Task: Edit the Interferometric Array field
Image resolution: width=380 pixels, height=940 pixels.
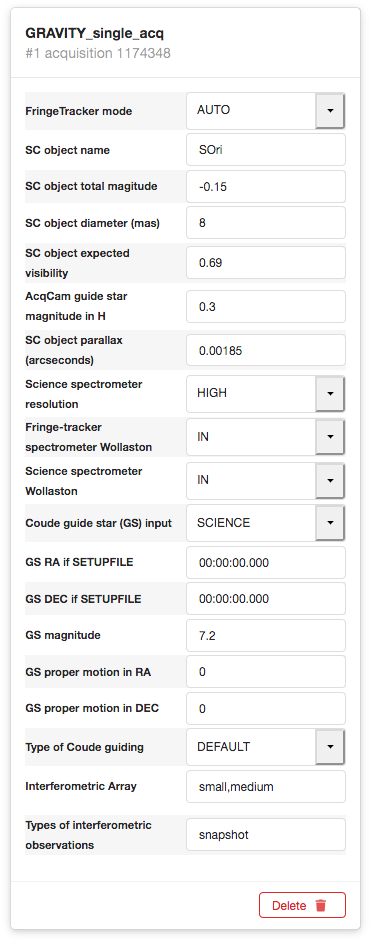Action: point(266,787)
